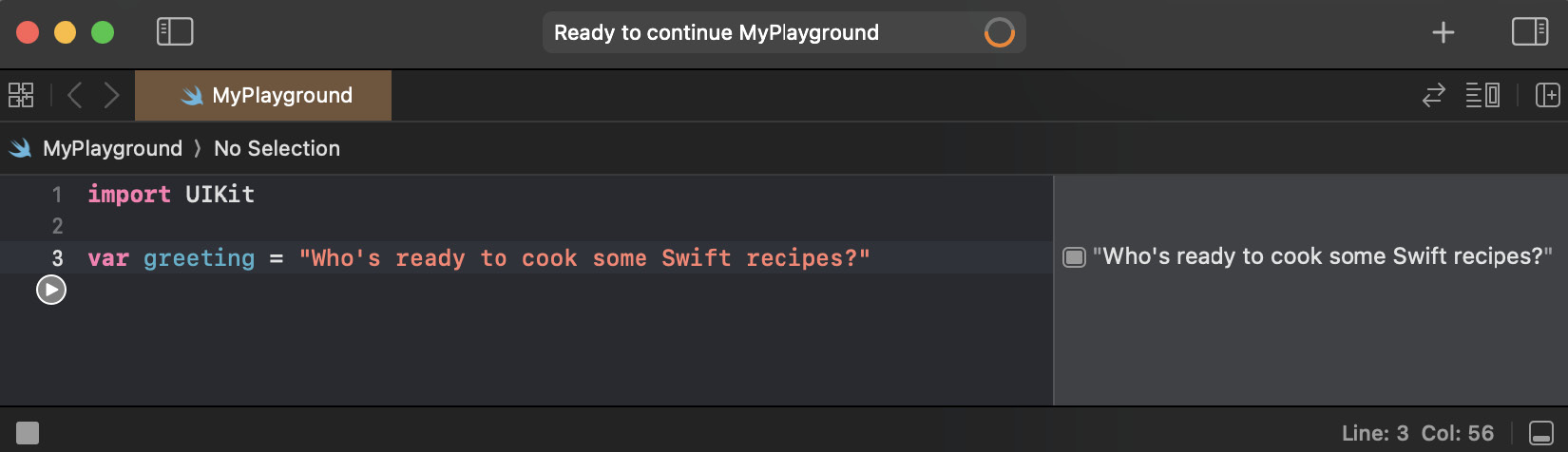Screen dimensions: 1568x452
Task: Toggle the debug area at bottom right
Action: 1541,433
